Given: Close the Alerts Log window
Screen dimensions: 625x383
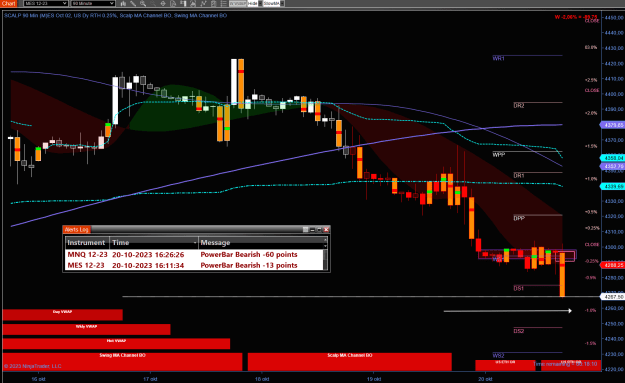Looking at the screenshot, I should pos(326,230).
